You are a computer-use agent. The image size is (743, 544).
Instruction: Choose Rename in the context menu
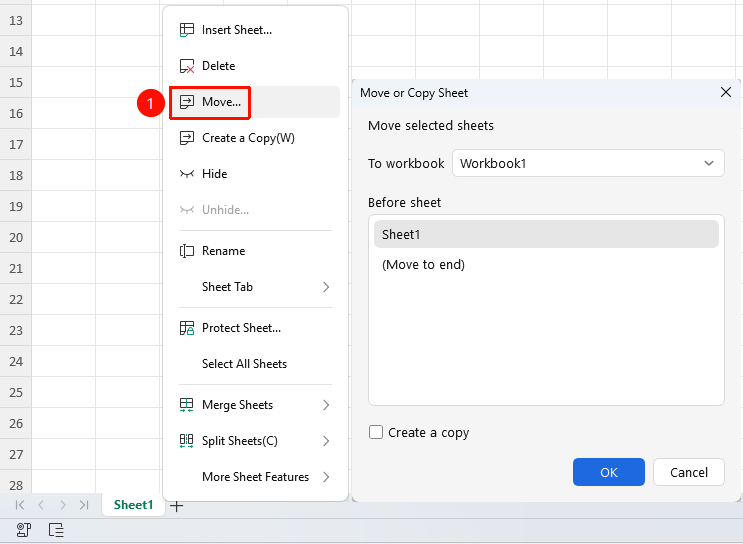coord(255,251)
